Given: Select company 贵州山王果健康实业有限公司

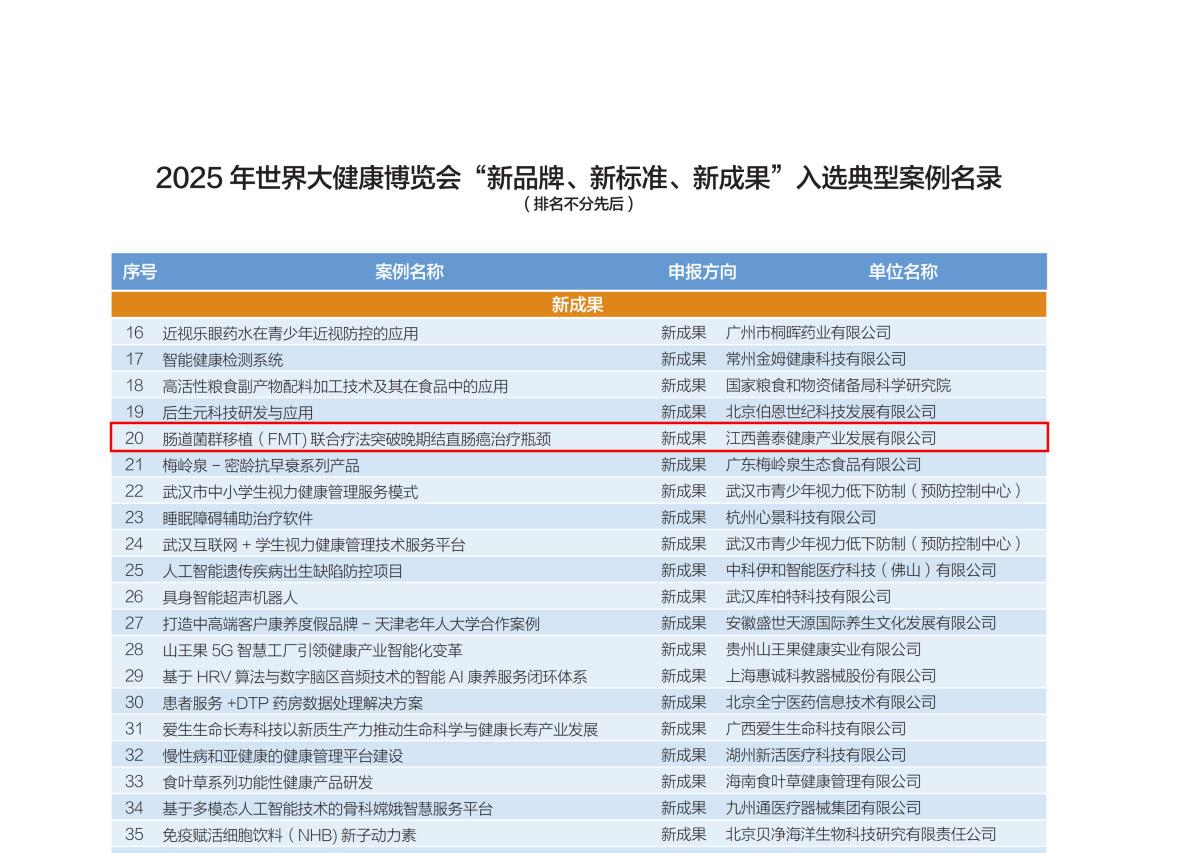Looking at the screenshot, I should click(823, 649).
